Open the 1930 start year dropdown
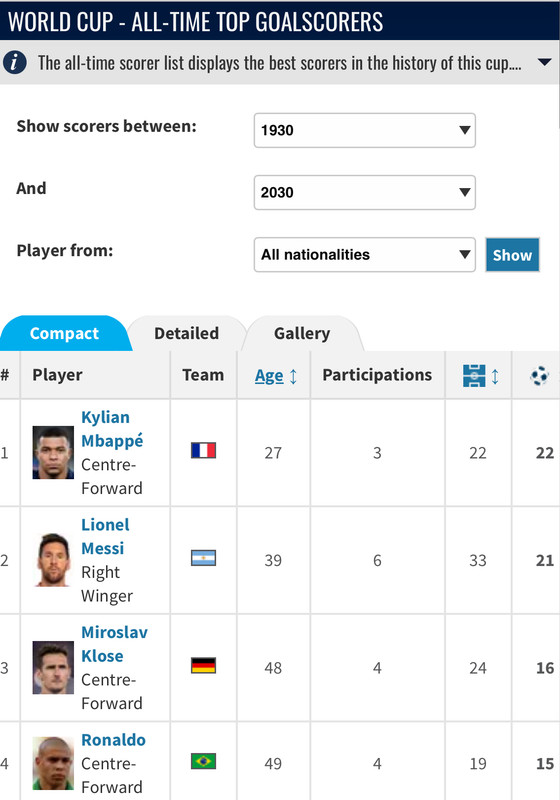 point(365,130)
